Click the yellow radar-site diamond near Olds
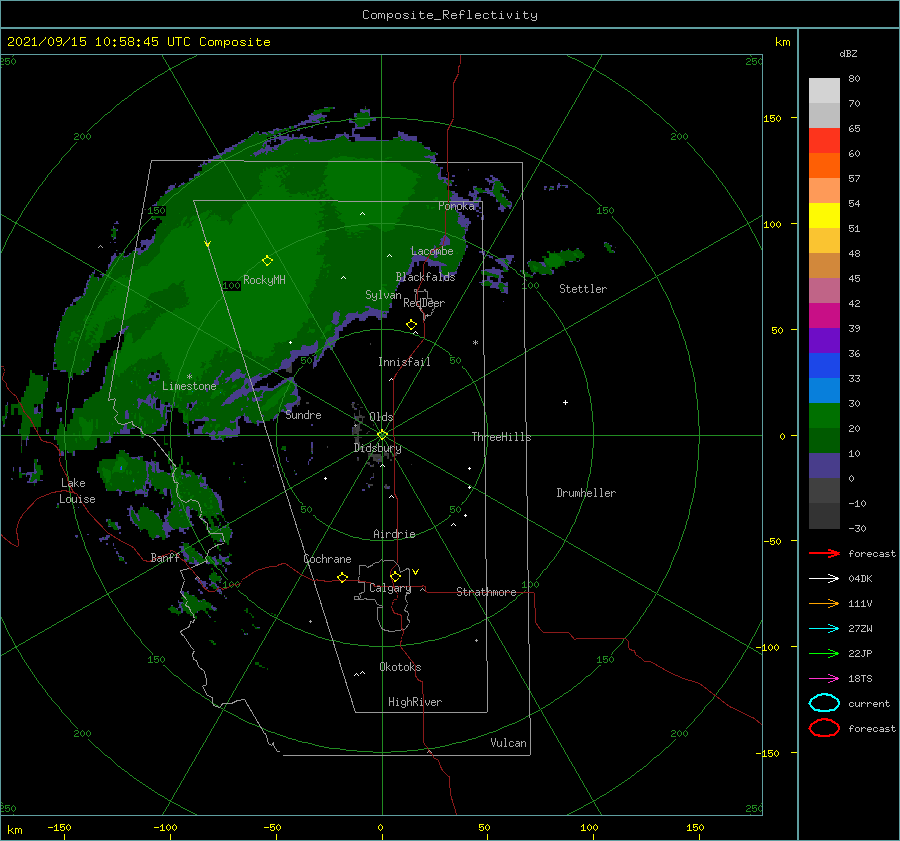This screenshot has height=841, width=900. tap(382, 435)
